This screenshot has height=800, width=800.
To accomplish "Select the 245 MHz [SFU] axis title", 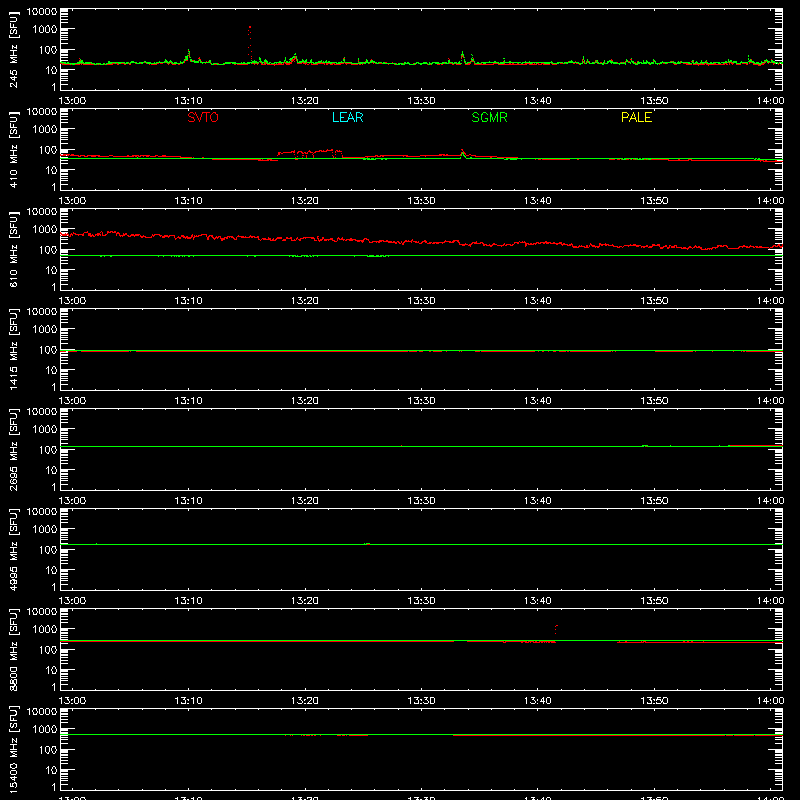I will click(13, 49).
